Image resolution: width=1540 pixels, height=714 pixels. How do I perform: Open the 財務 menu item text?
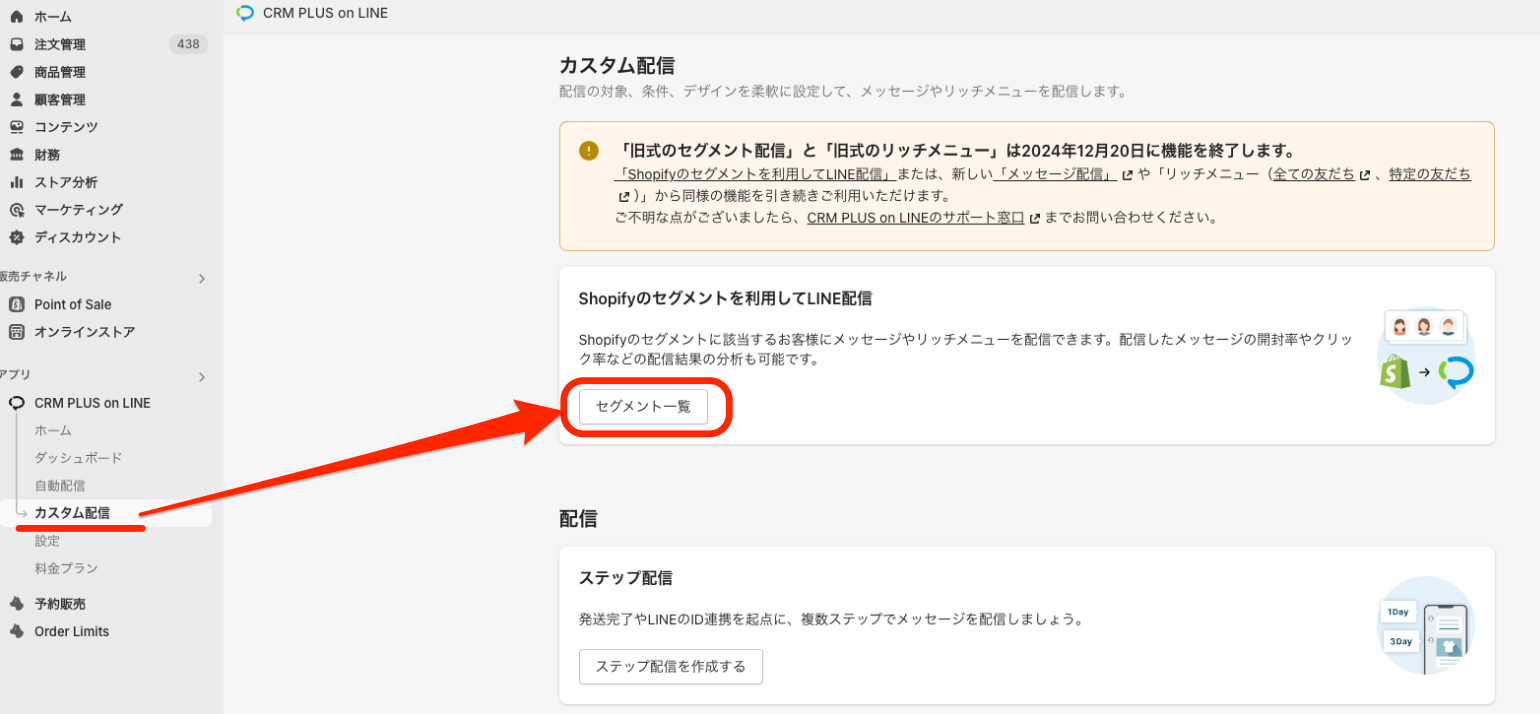pos(47,155)
